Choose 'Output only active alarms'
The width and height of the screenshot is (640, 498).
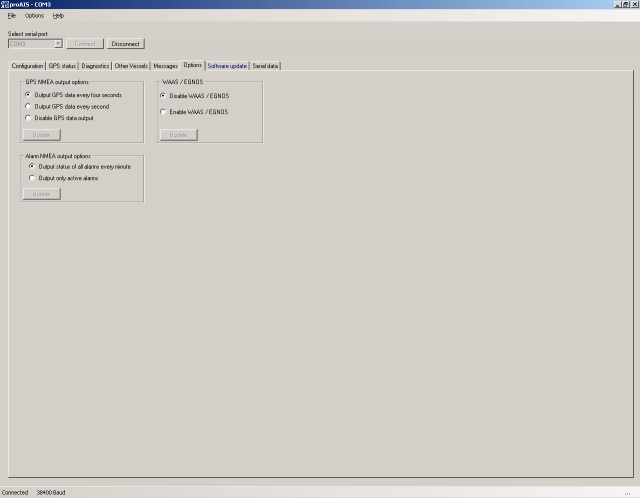point(32,178)
